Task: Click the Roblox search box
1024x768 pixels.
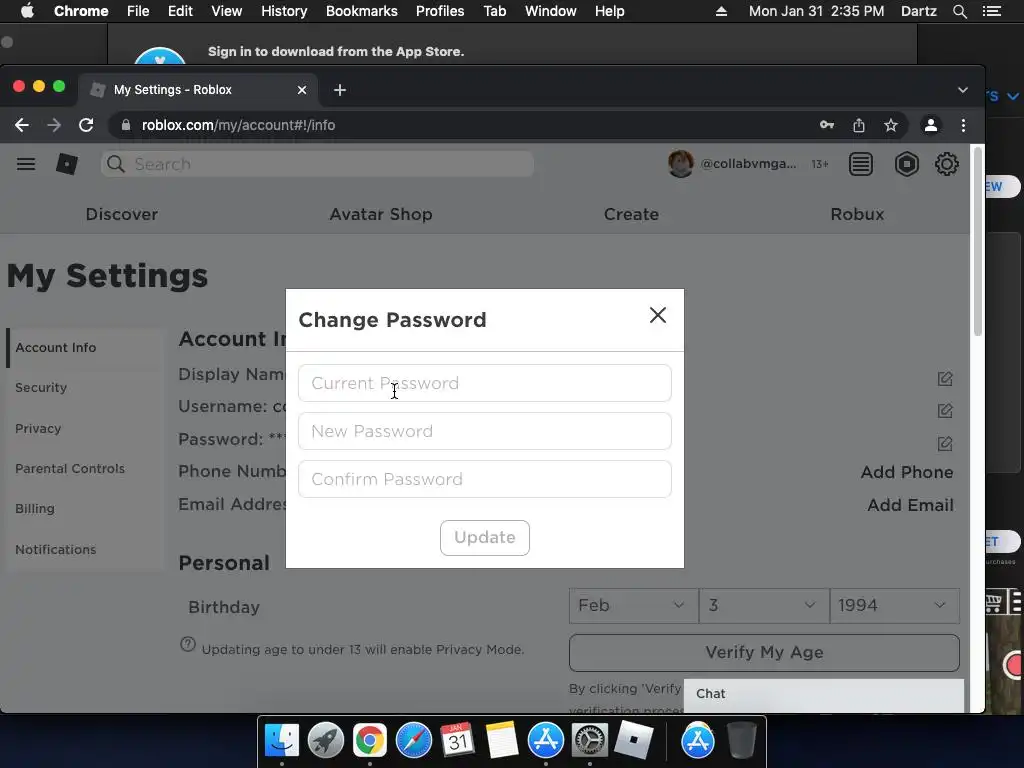Action: pyautogui.click(x=317, y=164)
